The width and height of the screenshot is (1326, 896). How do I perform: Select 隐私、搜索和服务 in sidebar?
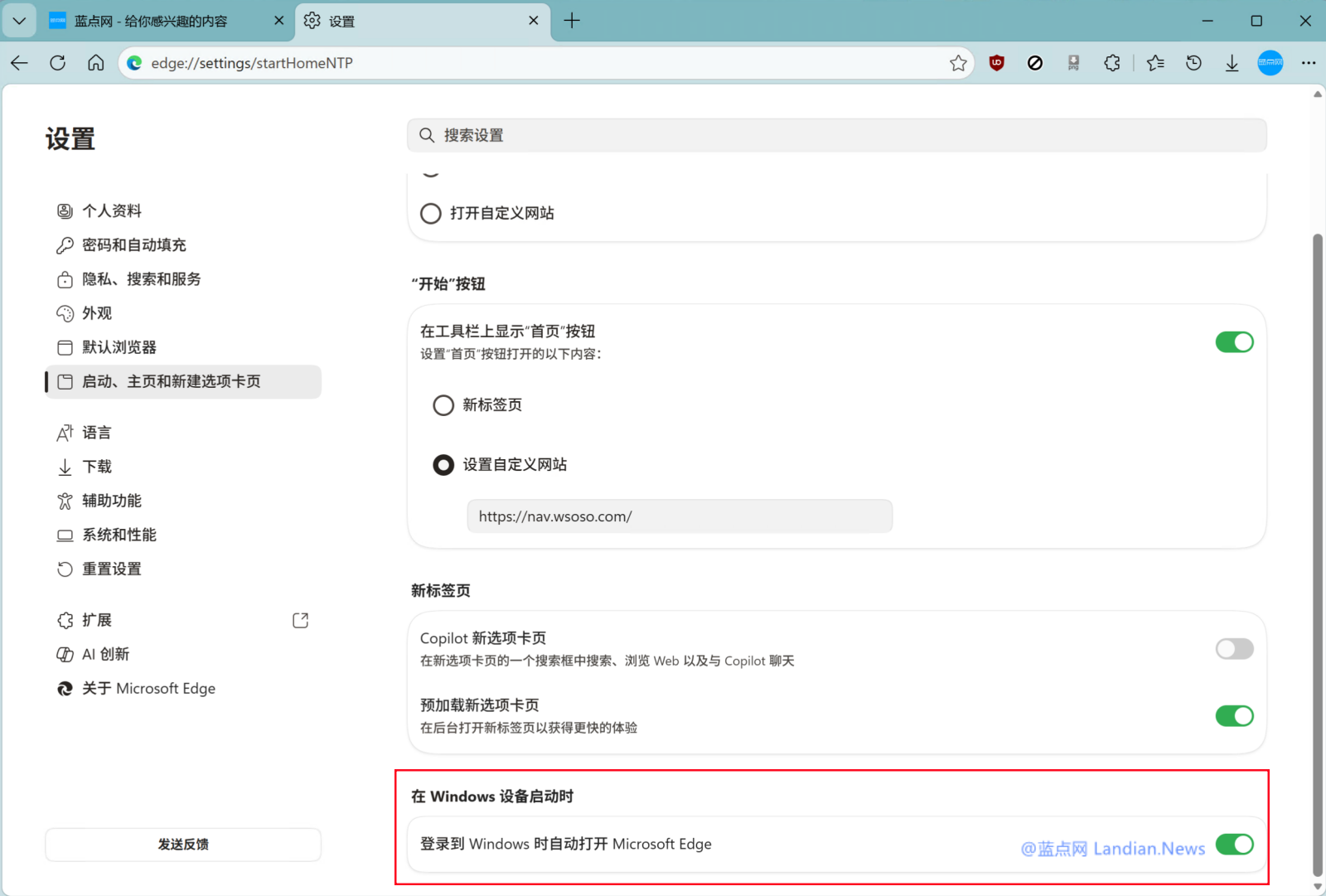[141, 279]
